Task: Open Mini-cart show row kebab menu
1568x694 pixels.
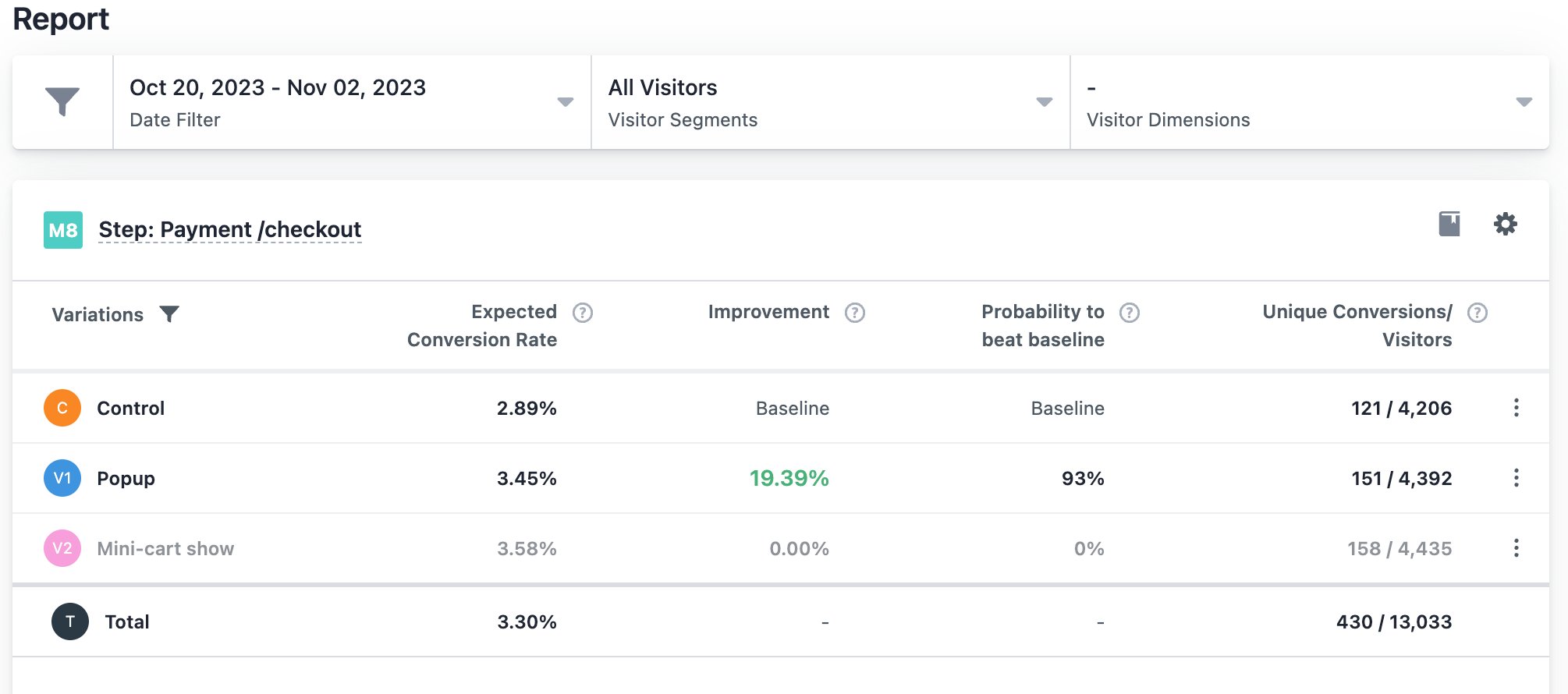Action: [1516, 548]
